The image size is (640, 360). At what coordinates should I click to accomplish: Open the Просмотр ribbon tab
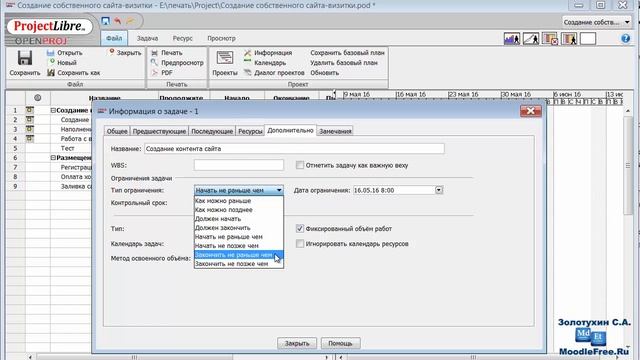[221, 38]
